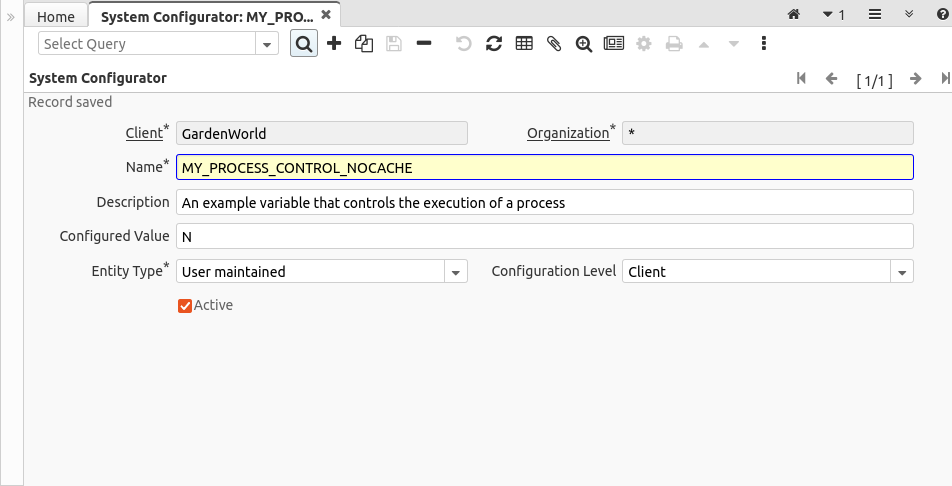Close the System Configurator tab

pos(326,15)
